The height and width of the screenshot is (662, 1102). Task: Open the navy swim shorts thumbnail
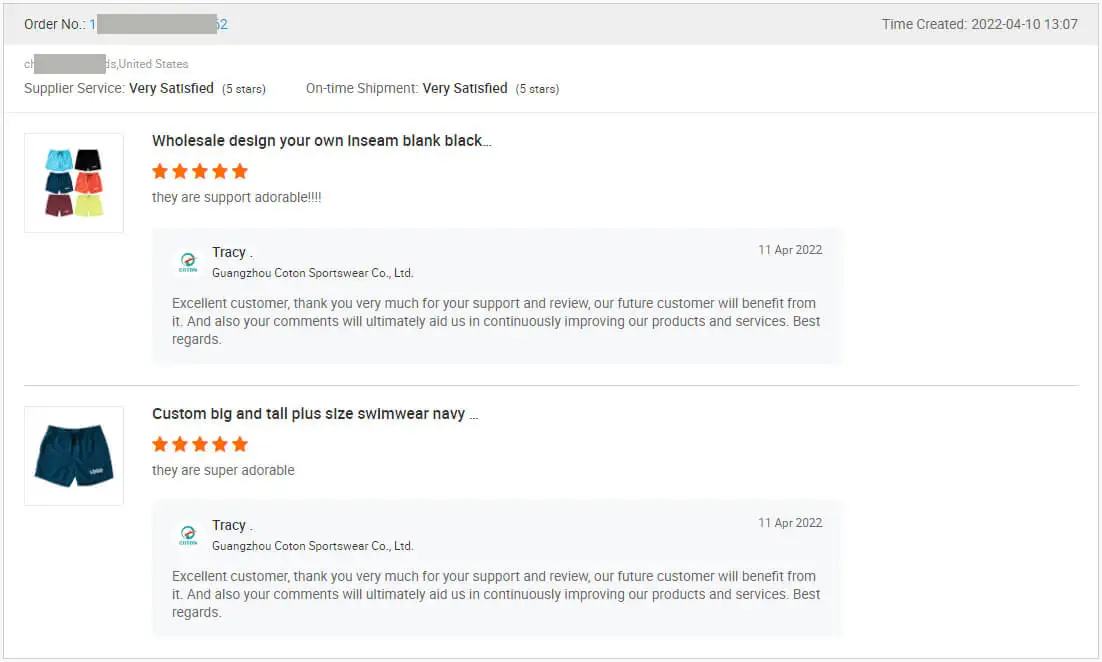[x=74, y=456]
